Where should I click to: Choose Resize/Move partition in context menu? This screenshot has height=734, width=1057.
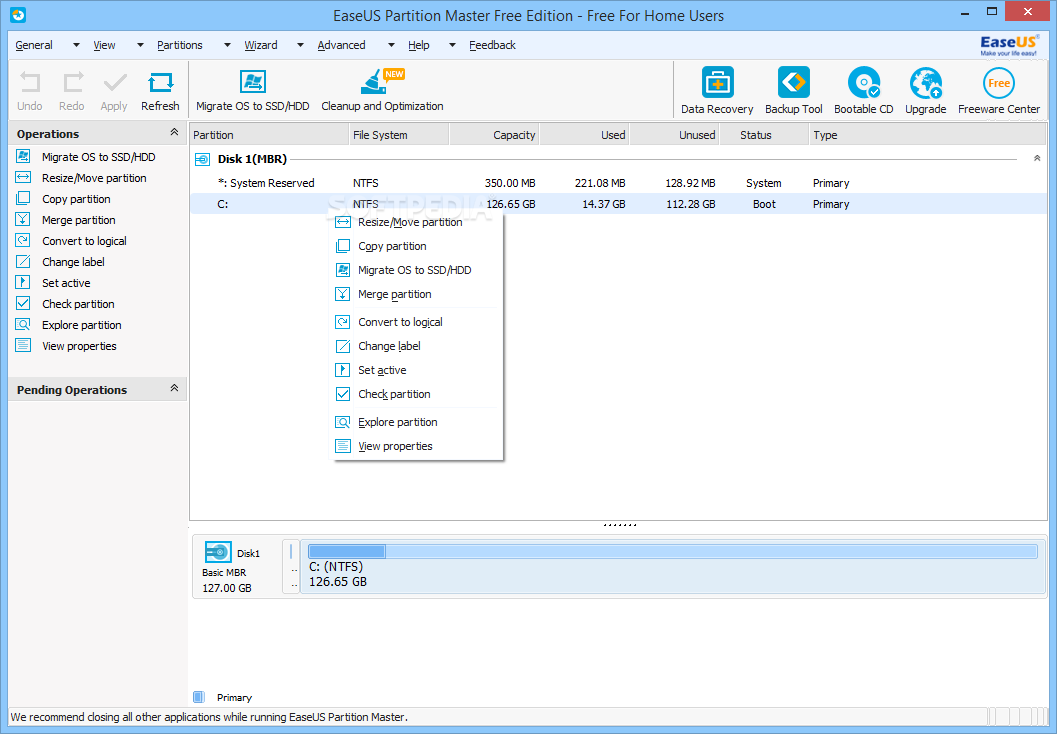point(416,222)
